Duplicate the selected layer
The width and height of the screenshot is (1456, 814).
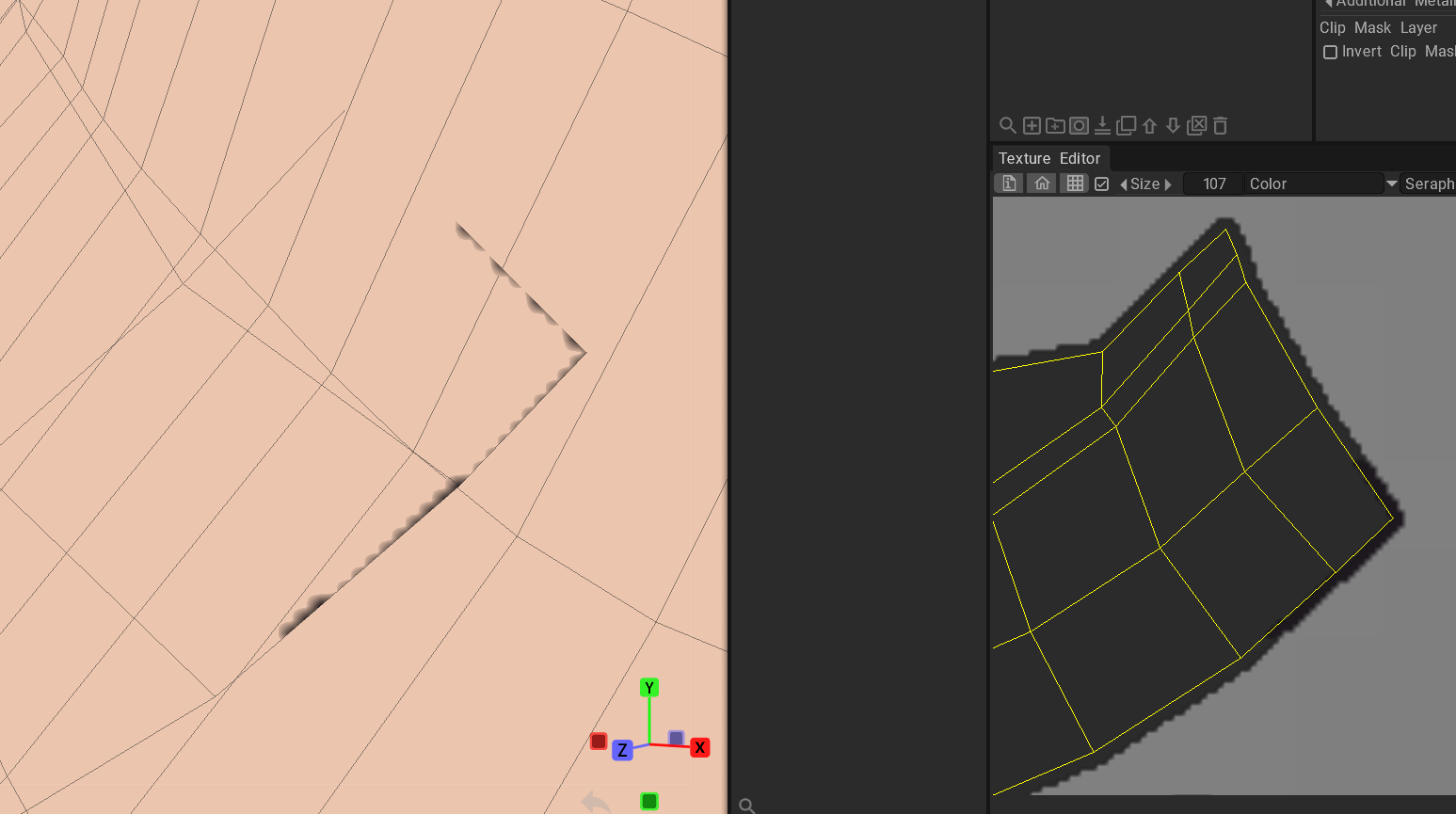click(x=1126, y=125)
